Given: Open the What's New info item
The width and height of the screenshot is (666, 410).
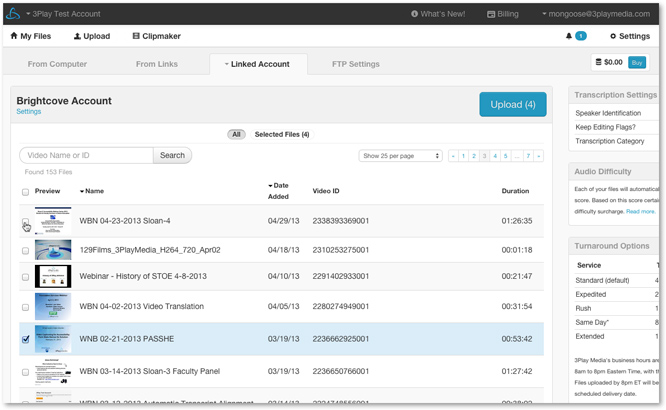Looking at the screenshot, I should click(438, 14).
